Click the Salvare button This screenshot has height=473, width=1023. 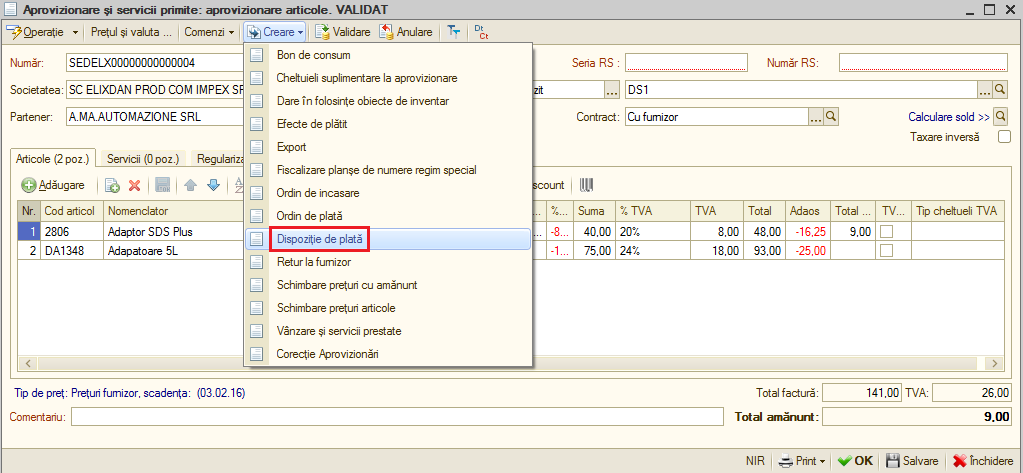(911, 461)
